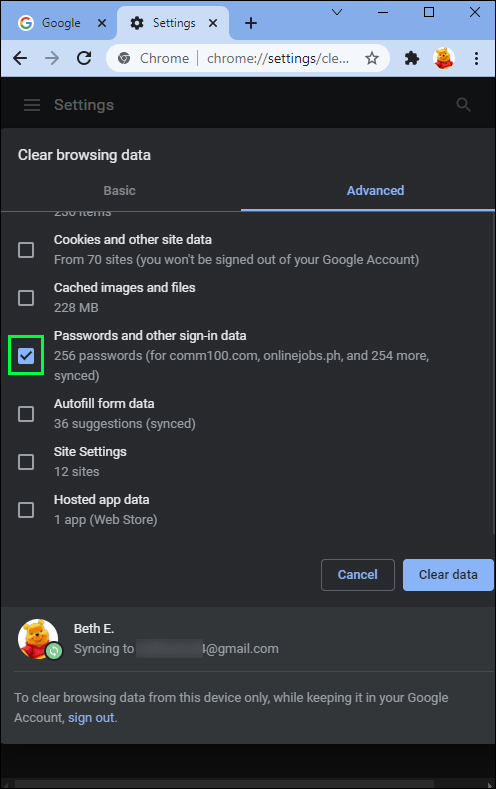Check Cookies and other site data
Screen dimensions: 496x789
(26, 250)
